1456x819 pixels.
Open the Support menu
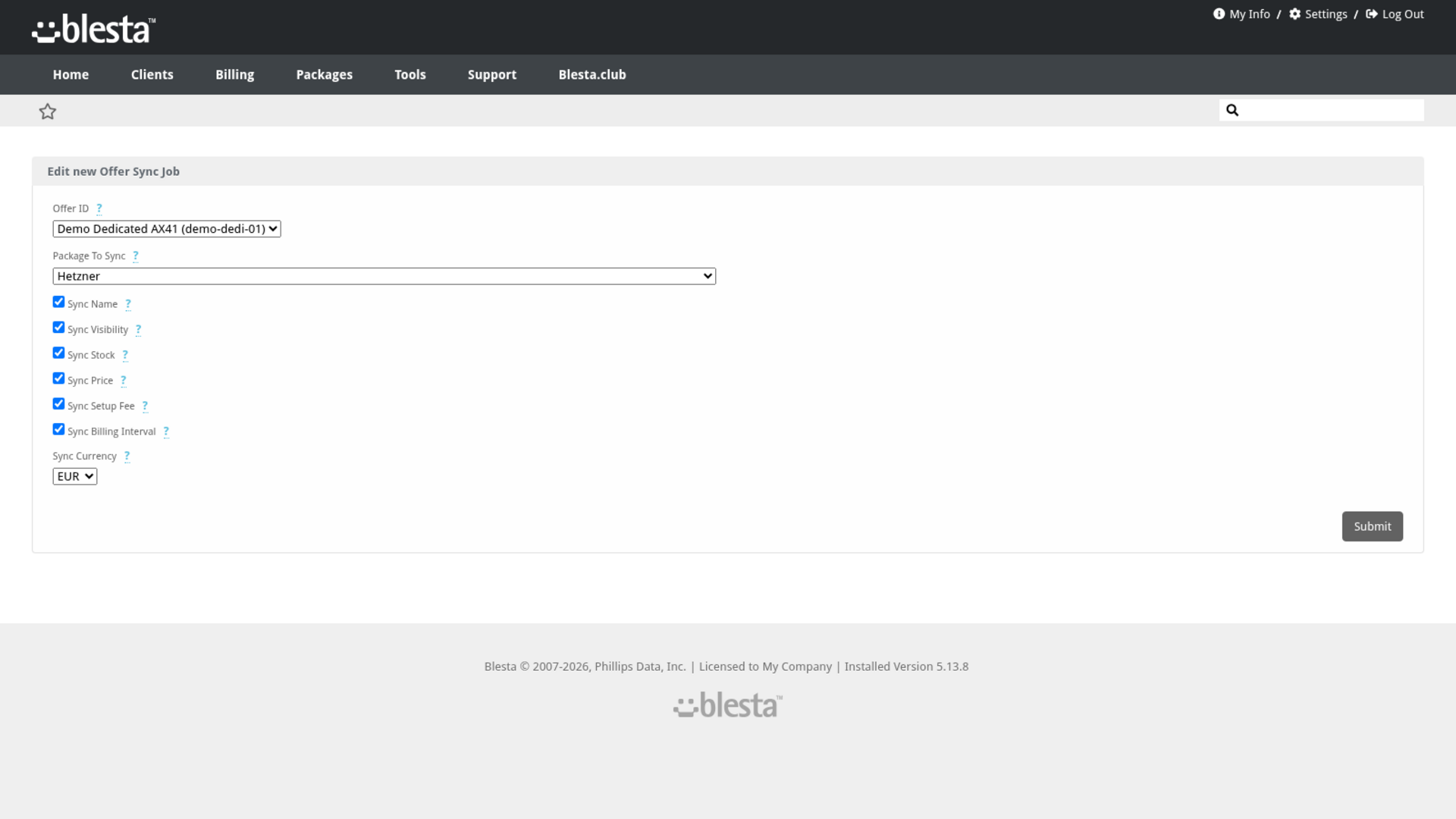click(492, 74)
